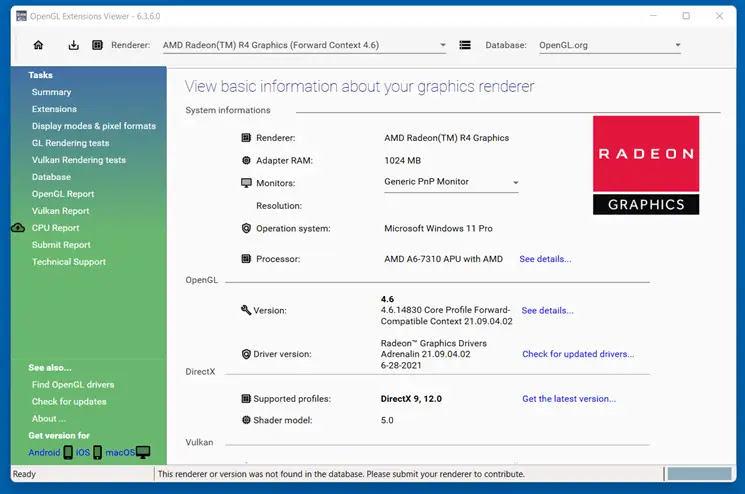
Task: Click the Ready status text
Action: [x=24, y=474]
